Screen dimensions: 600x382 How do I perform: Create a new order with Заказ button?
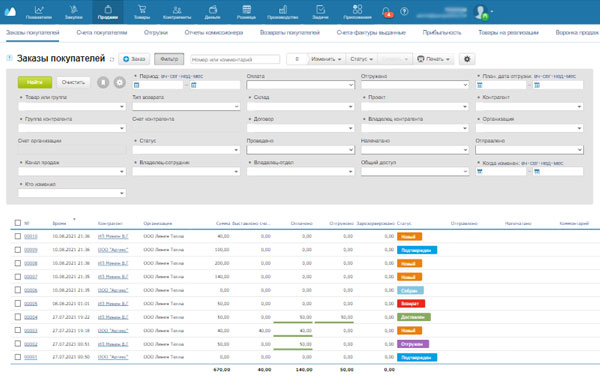[x=134, y=59]
